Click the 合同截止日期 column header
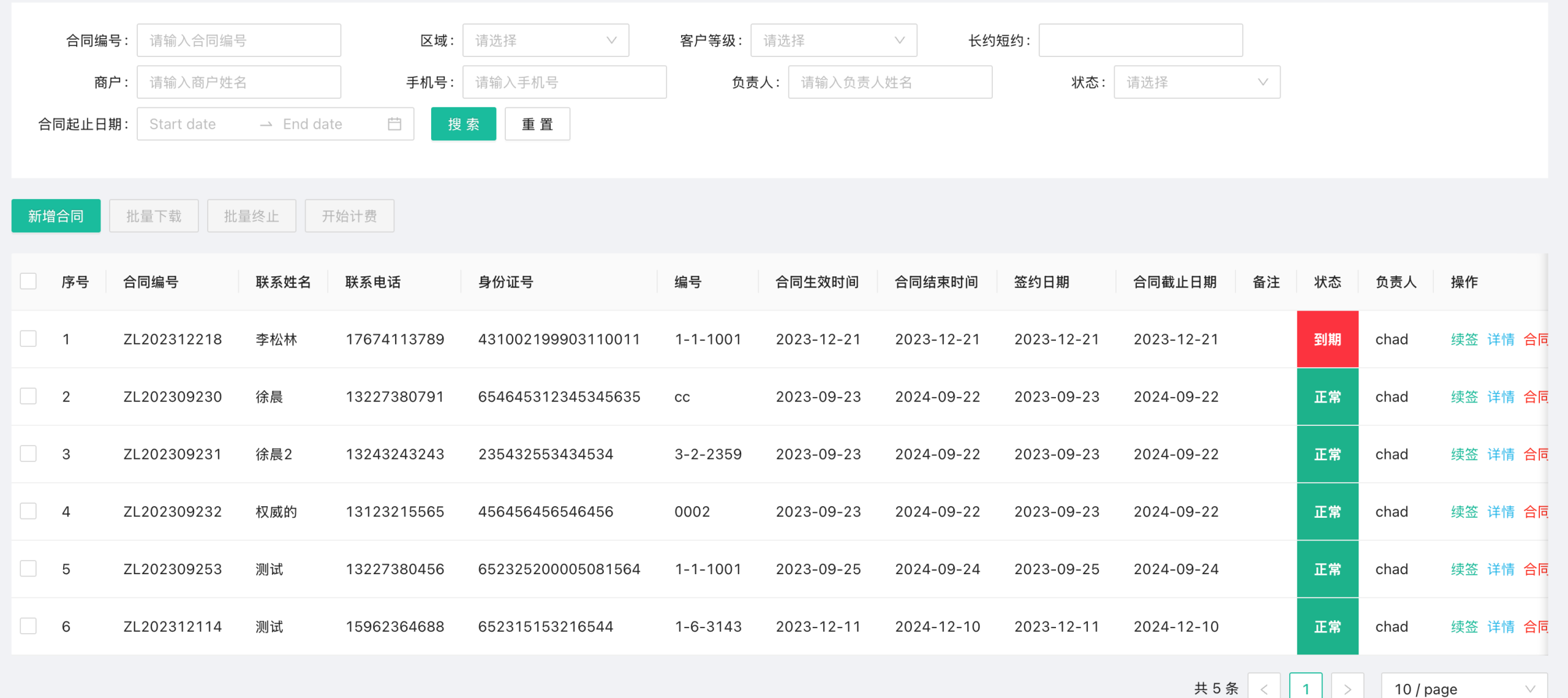Image resolution: width=1568 pixels, height=698 pixels. [x=1175, y=282]
